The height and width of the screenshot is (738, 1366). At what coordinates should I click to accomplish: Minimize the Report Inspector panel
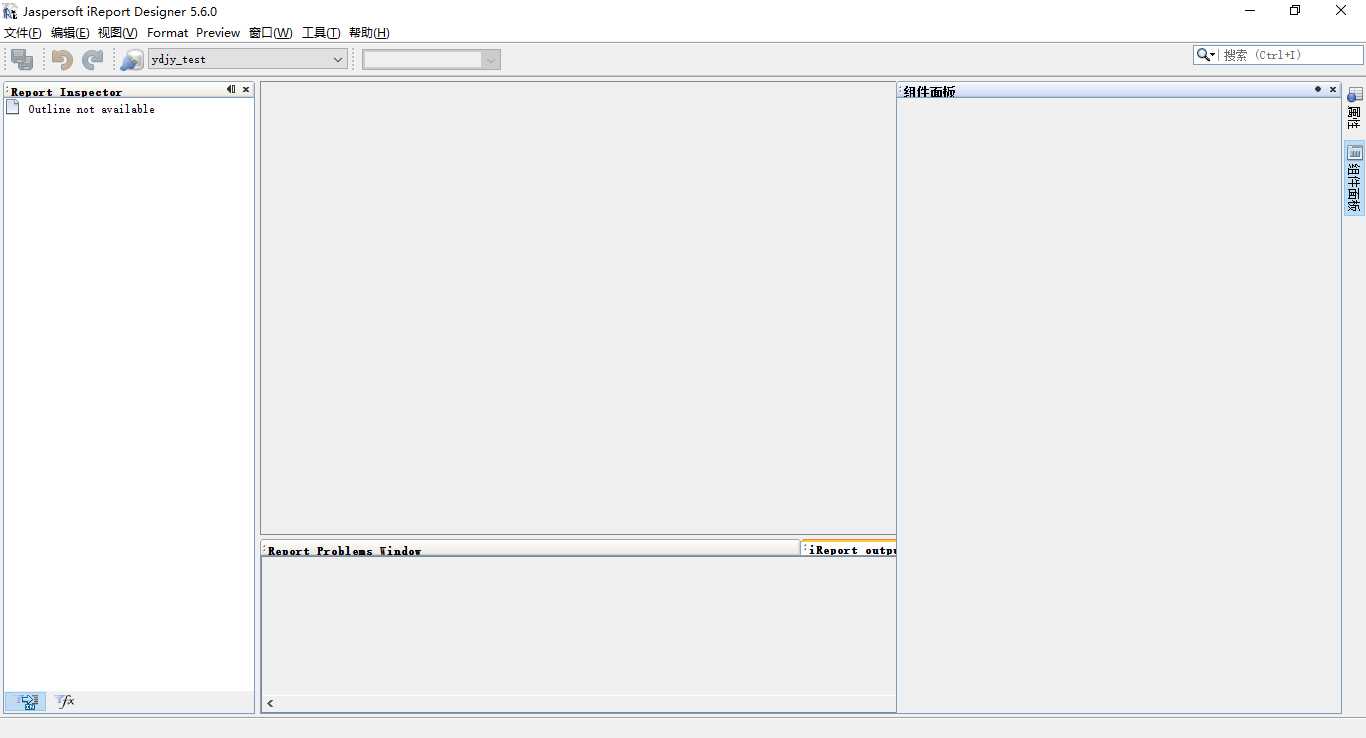tap(231, 89)
